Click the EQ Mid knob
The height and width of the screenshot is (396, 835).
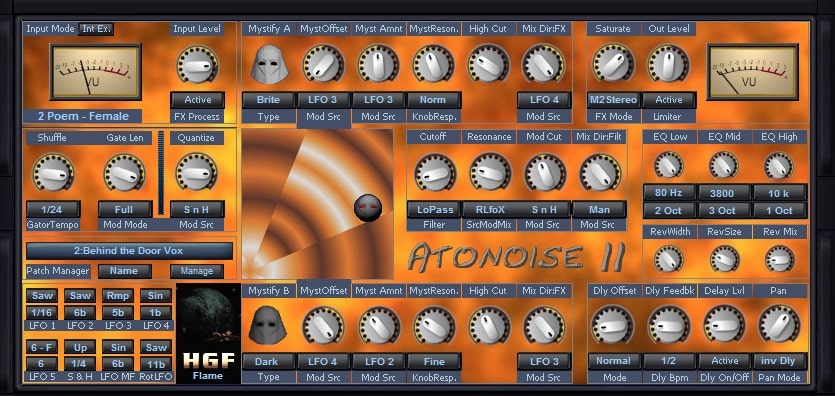[724, 165]
